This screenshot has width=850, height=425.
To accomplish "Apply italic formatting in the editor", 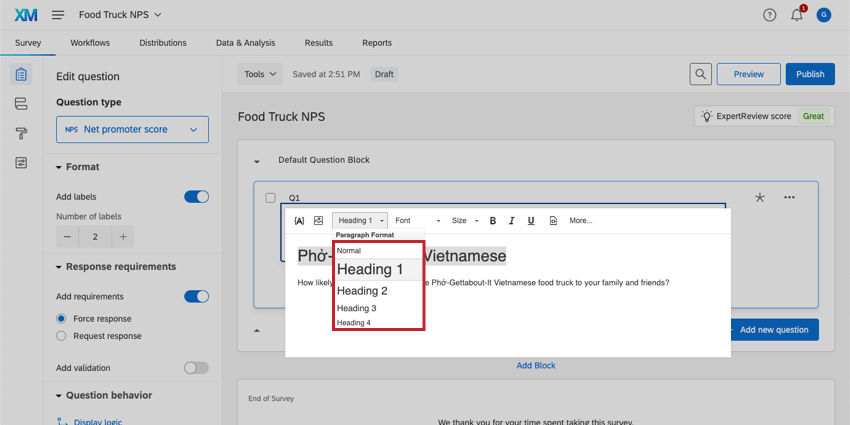I will [x=511, y=221].
